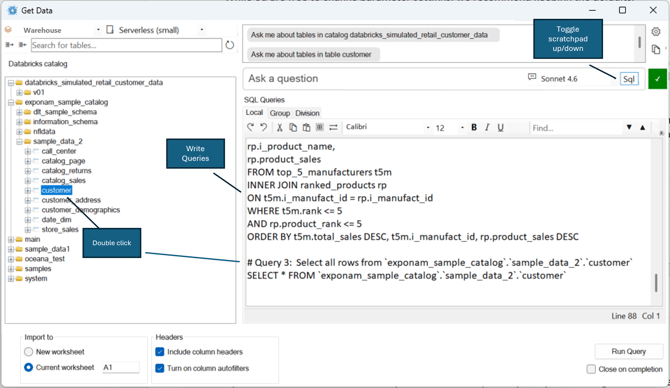Viewport: 670px width, 388px height.
Task: Select the customer table in tree
Action: click(56, 190)
